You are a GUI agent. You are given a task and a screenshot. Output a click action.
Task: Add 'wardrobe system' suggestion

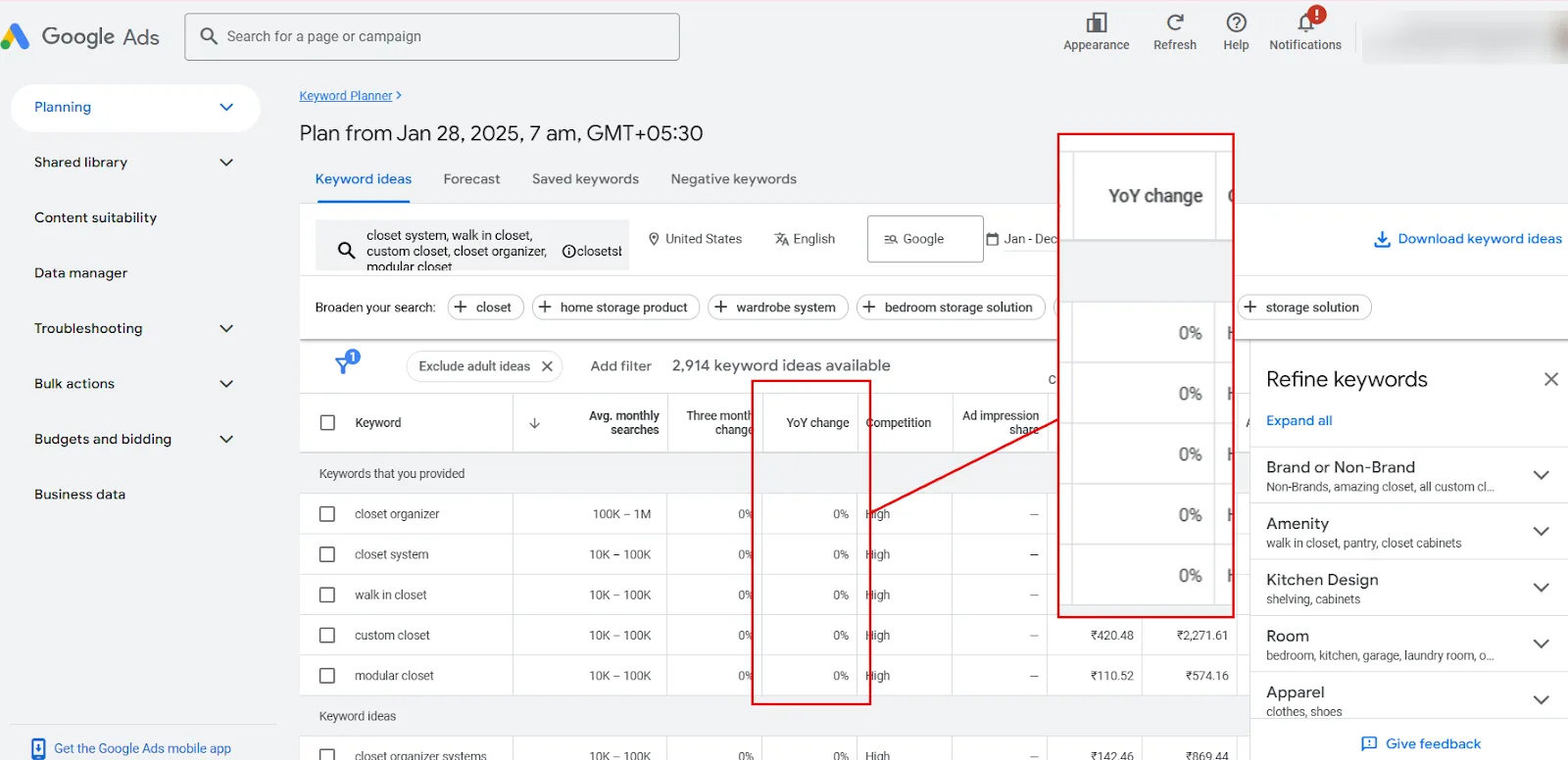(778, 308)
